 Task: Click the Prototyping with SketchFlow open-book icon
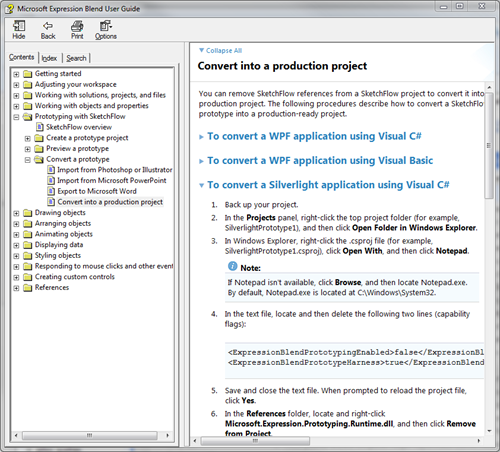[28, 116]
